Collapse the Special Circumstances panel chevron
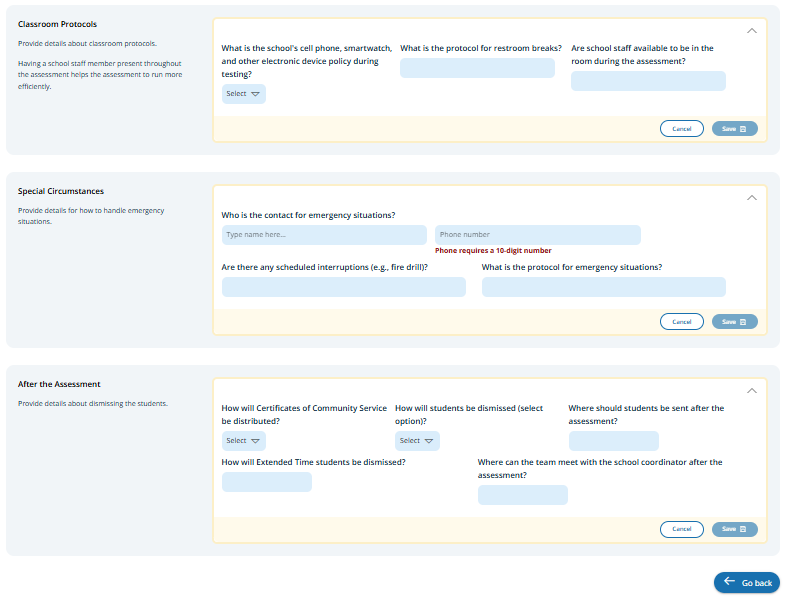The height and width of the screenshot is (598, 788). 752,198
